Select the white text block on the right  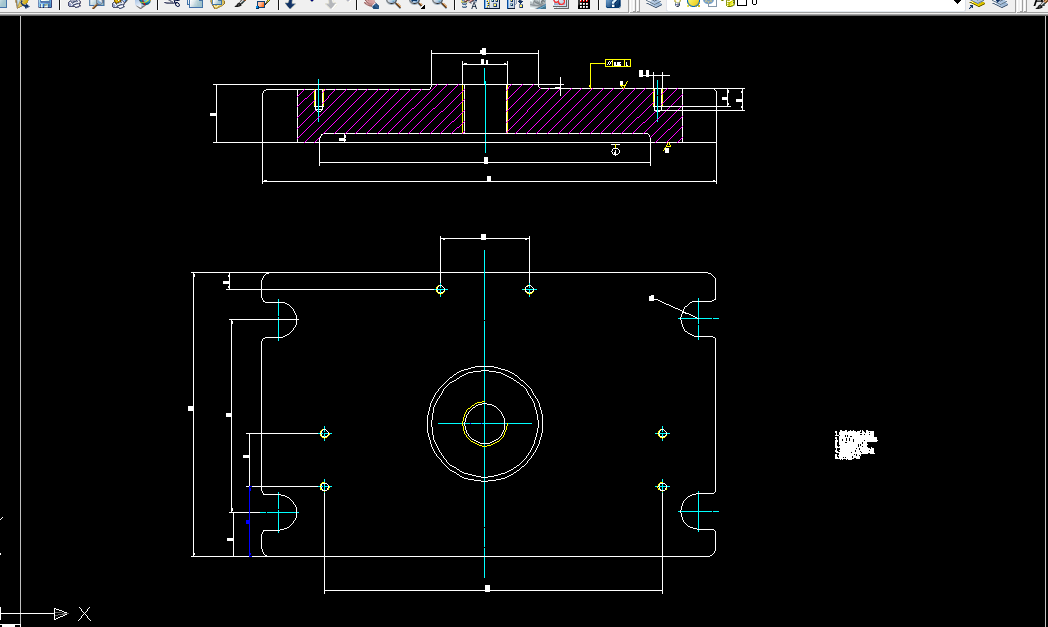(x=856, y=445)
